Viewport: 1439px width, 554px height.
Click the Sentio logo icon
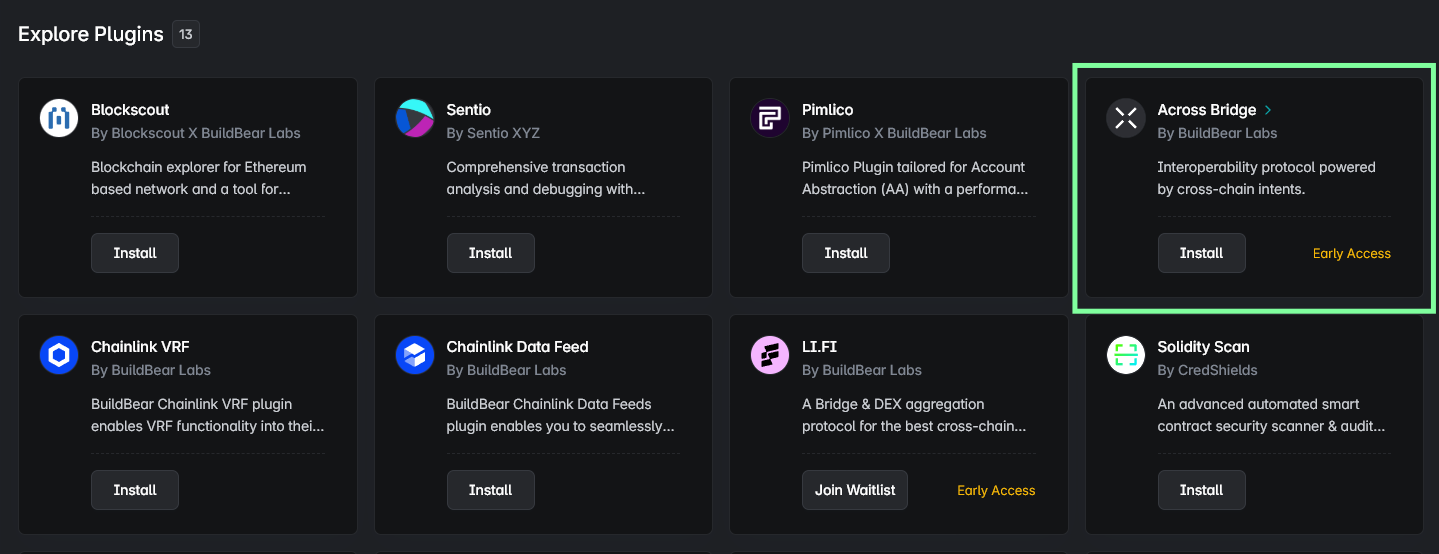(x=415, y=118)
